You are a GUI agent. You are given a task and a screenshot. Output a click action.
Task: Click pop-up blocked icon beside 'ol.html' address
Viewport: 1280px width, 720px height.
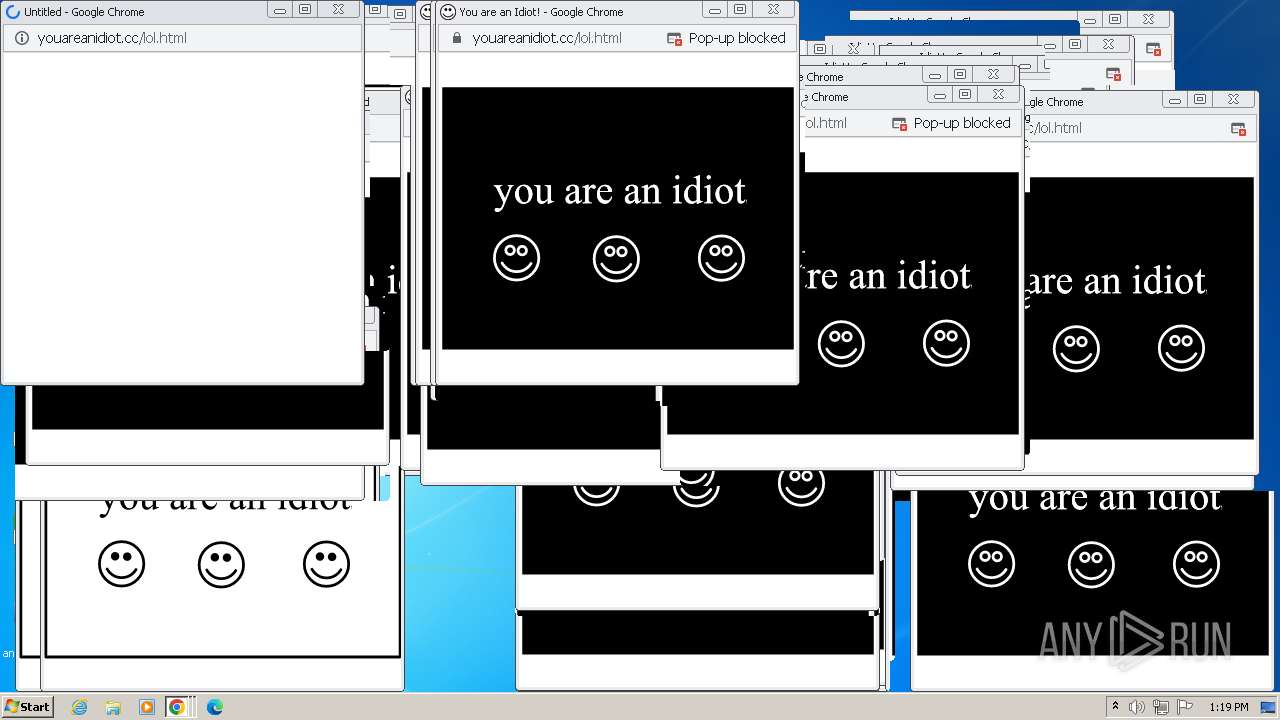(x=900, y=123)
